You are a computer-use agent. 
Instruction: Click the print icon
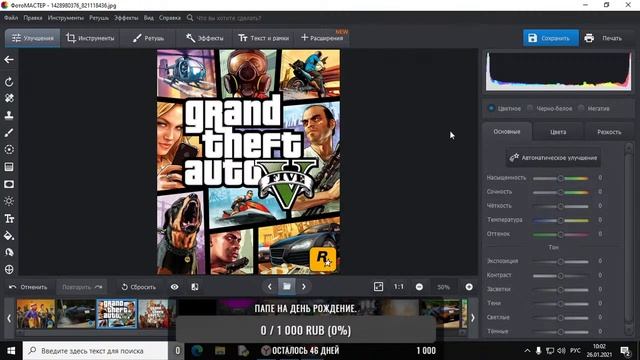point(589,38)
